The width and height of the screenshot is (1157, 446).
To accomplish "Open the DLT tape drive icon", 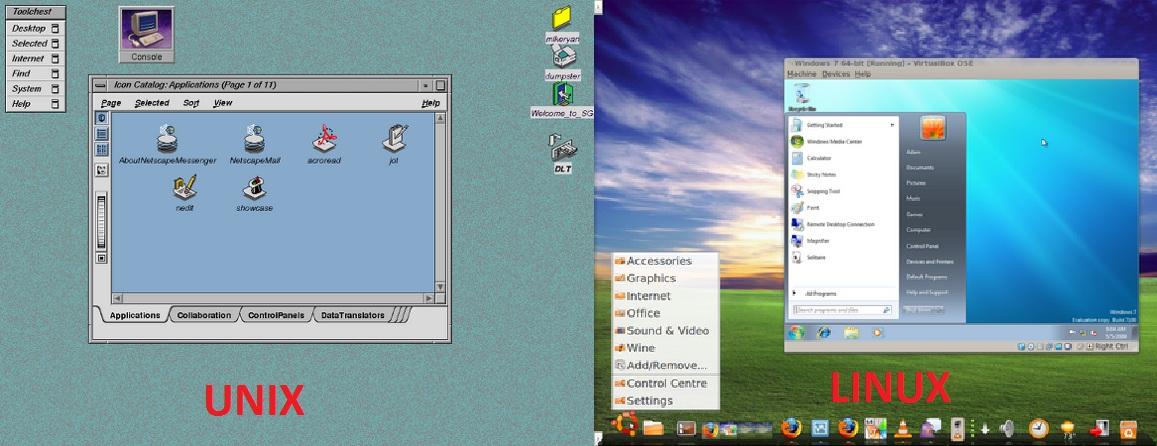I will click(x=562, y=146).
